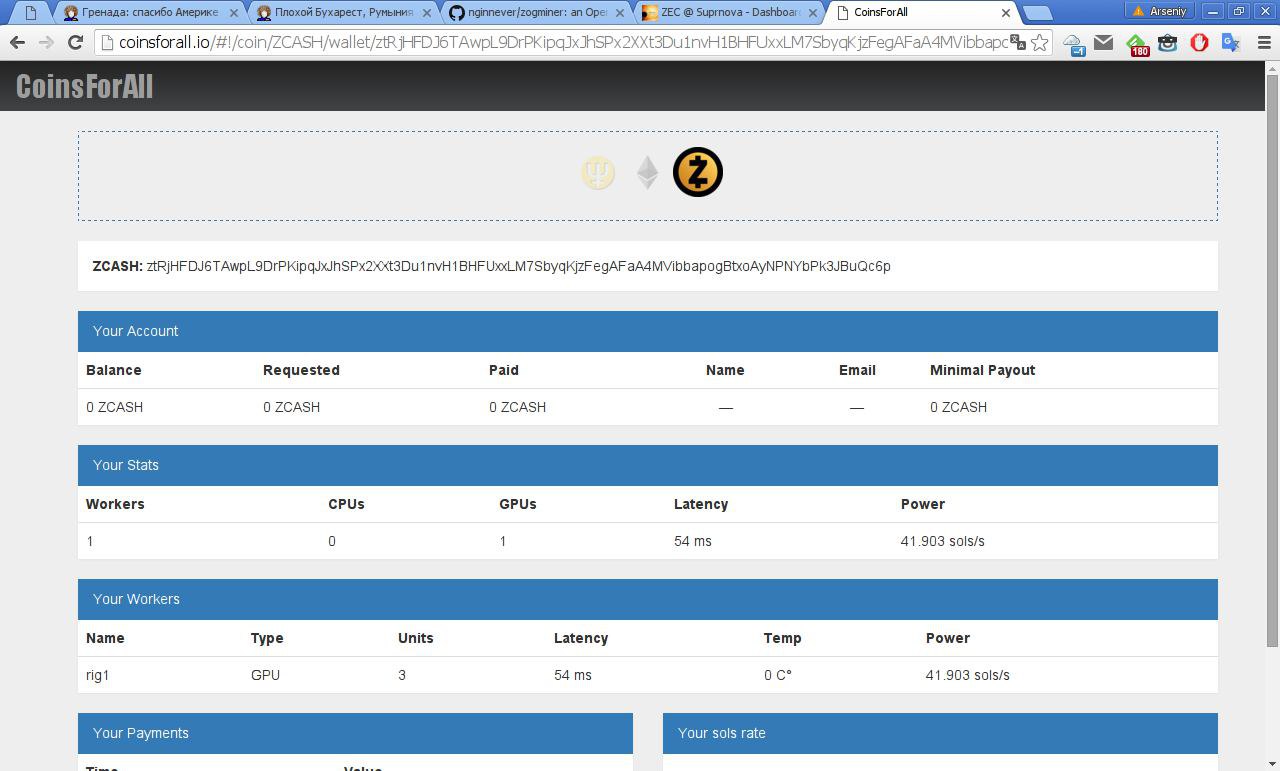
Task: Reload the page with refresh icon
Action: [x=75, y=42]
